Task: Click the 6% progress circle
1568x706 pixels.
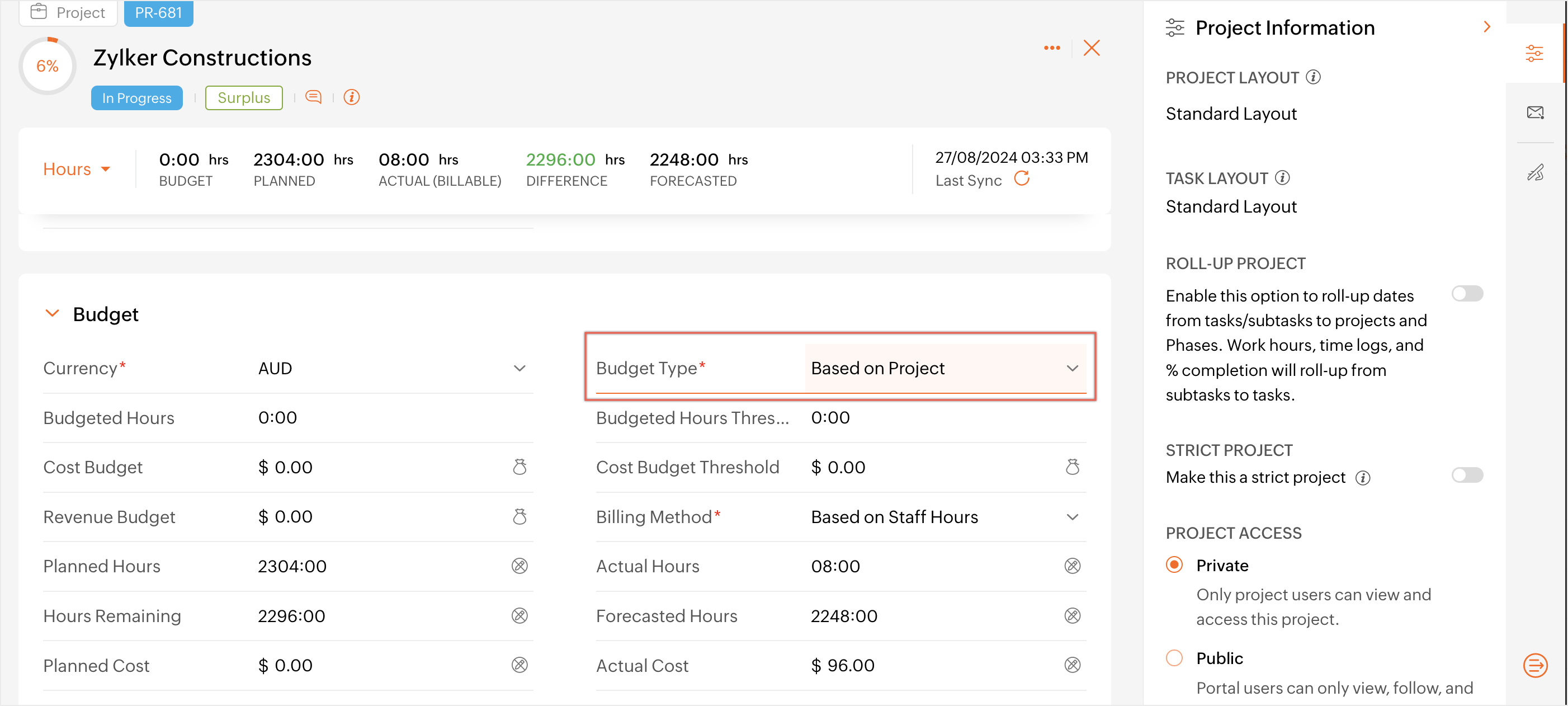Action: pos(48,66)
